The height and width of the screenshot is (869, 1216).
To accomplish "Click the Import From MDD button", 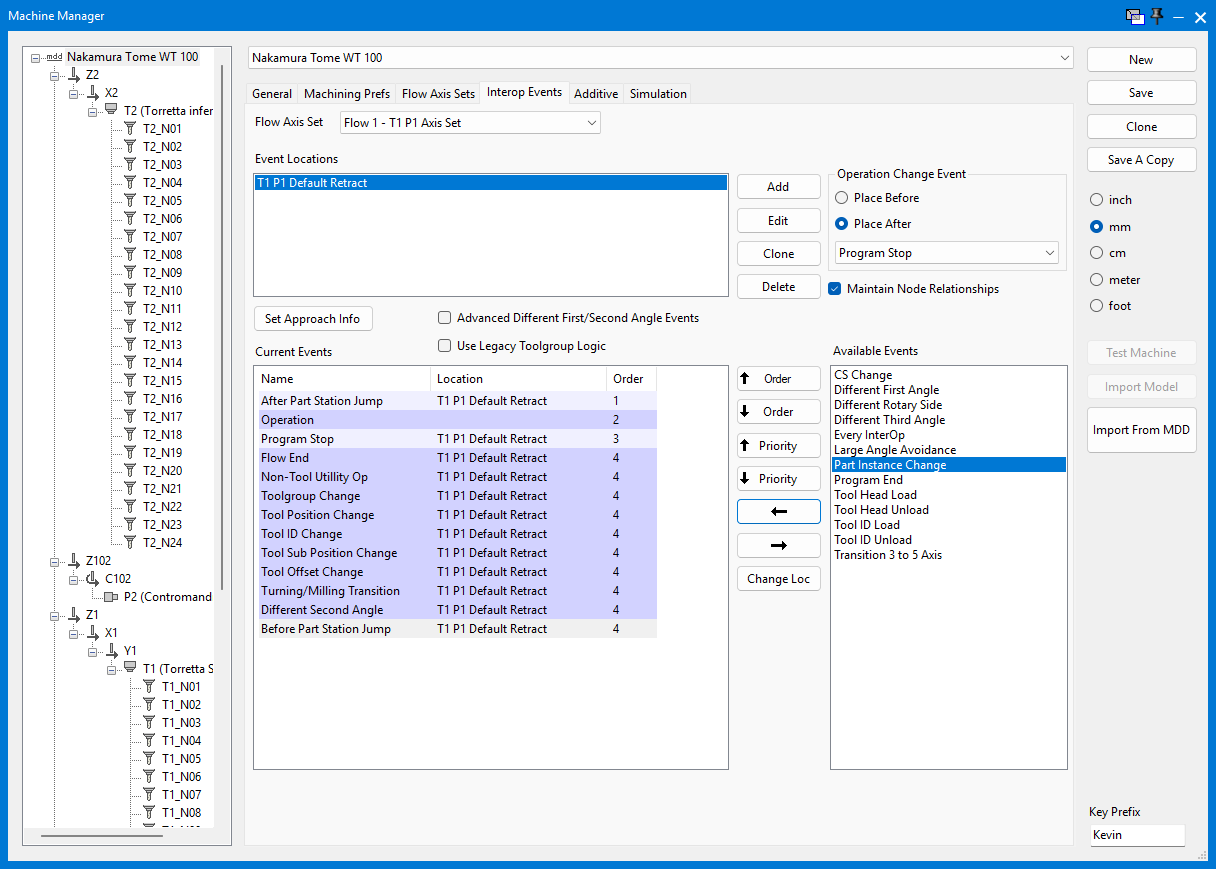I will click(x=1141, y=430).
